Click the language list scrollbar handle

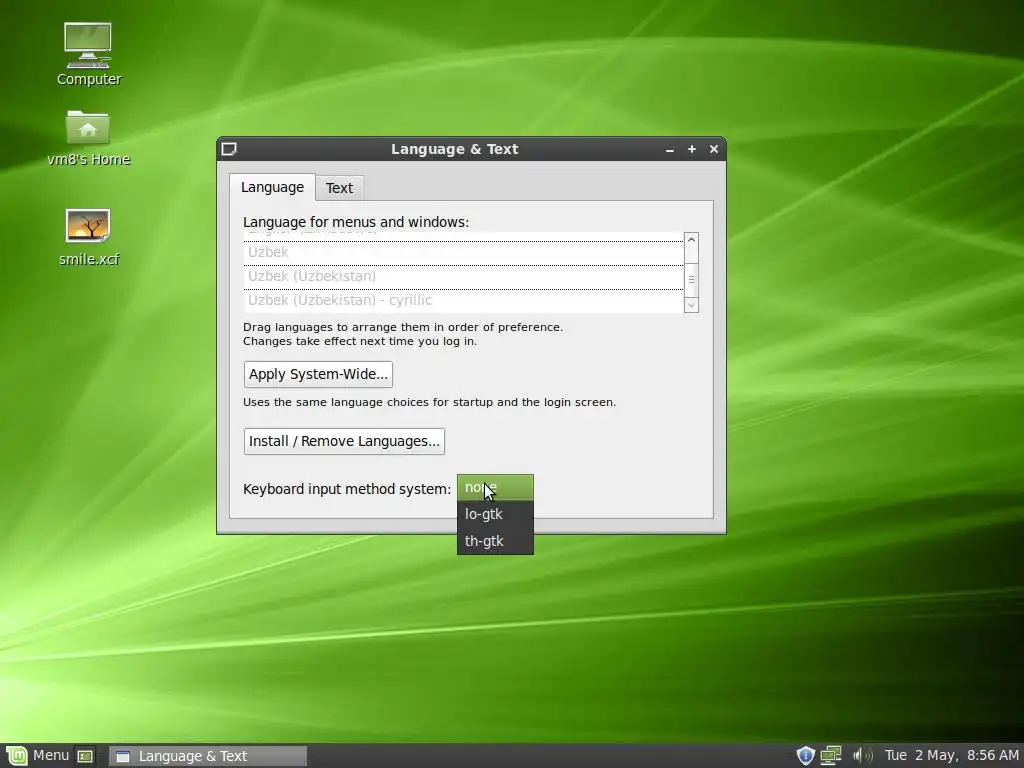click(x=691, y=280)
